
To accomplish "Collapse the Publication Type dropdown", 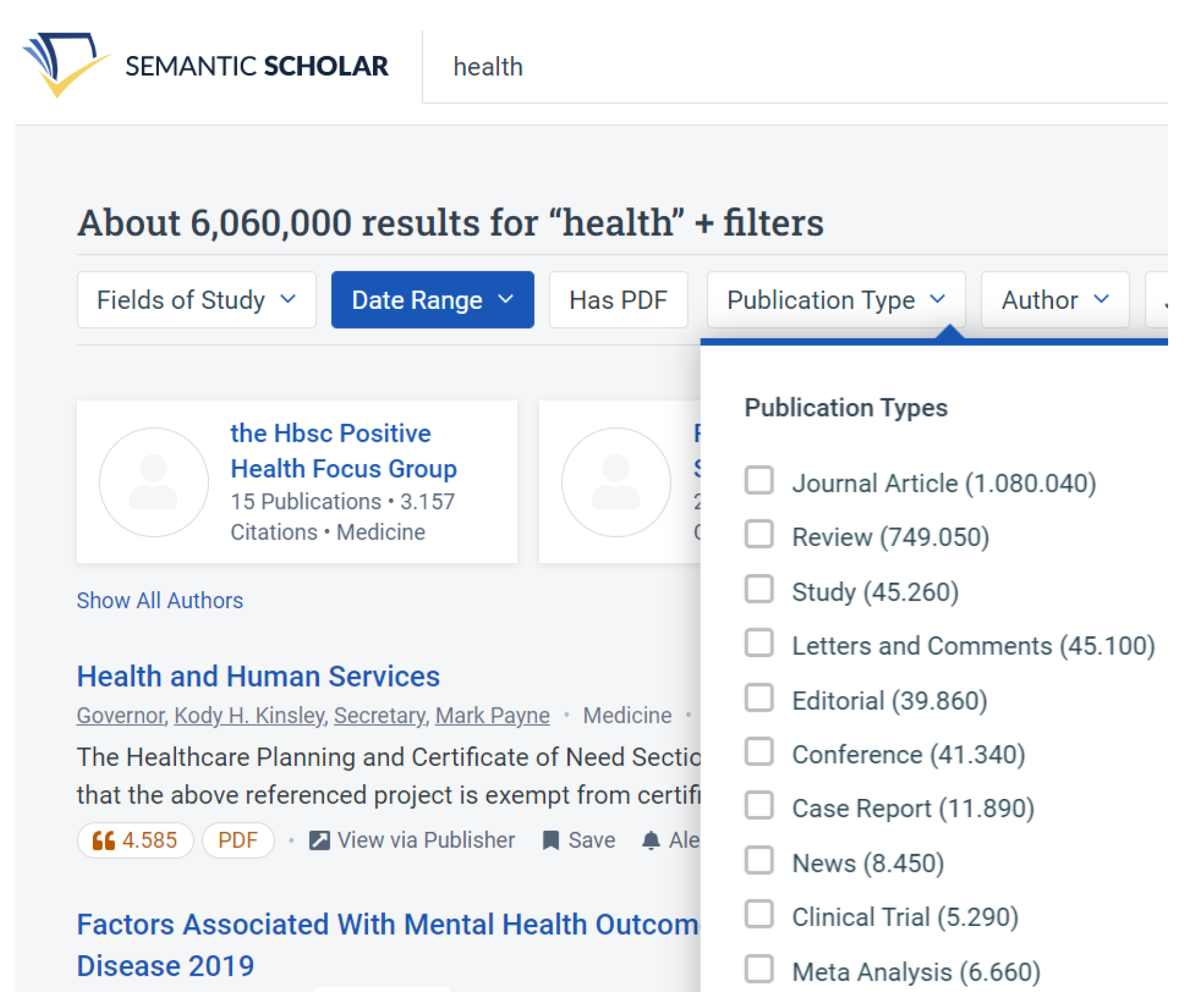I will [835, 300].
